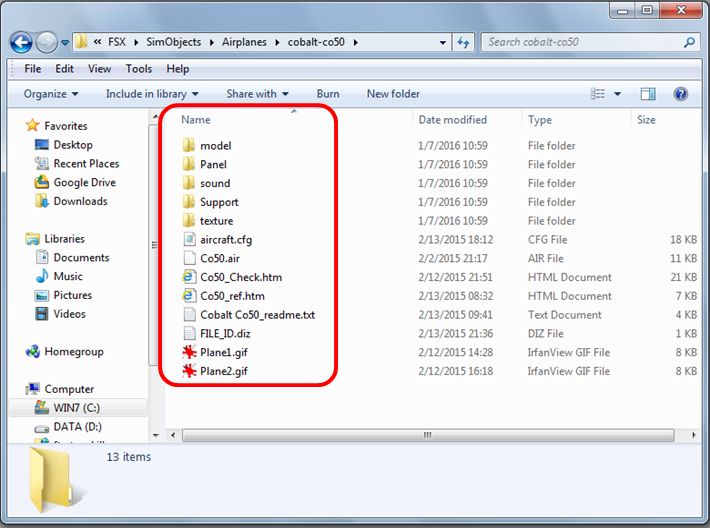The height and width of the screenshot is (528, 710).
Task: Click the blue Help question mark icon
Action: pyautogui.click(x=681, y=94)
